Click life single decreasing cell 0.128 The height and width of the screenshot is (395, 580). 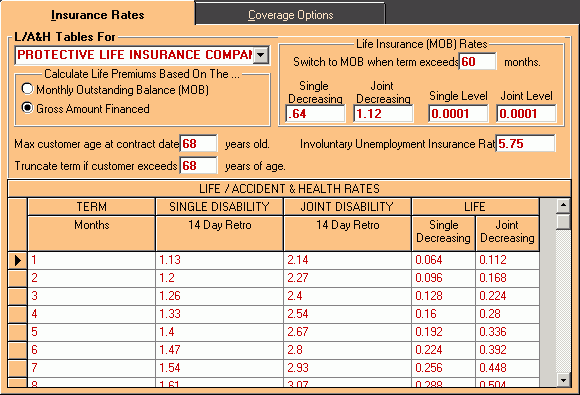[x=443, y=297]
